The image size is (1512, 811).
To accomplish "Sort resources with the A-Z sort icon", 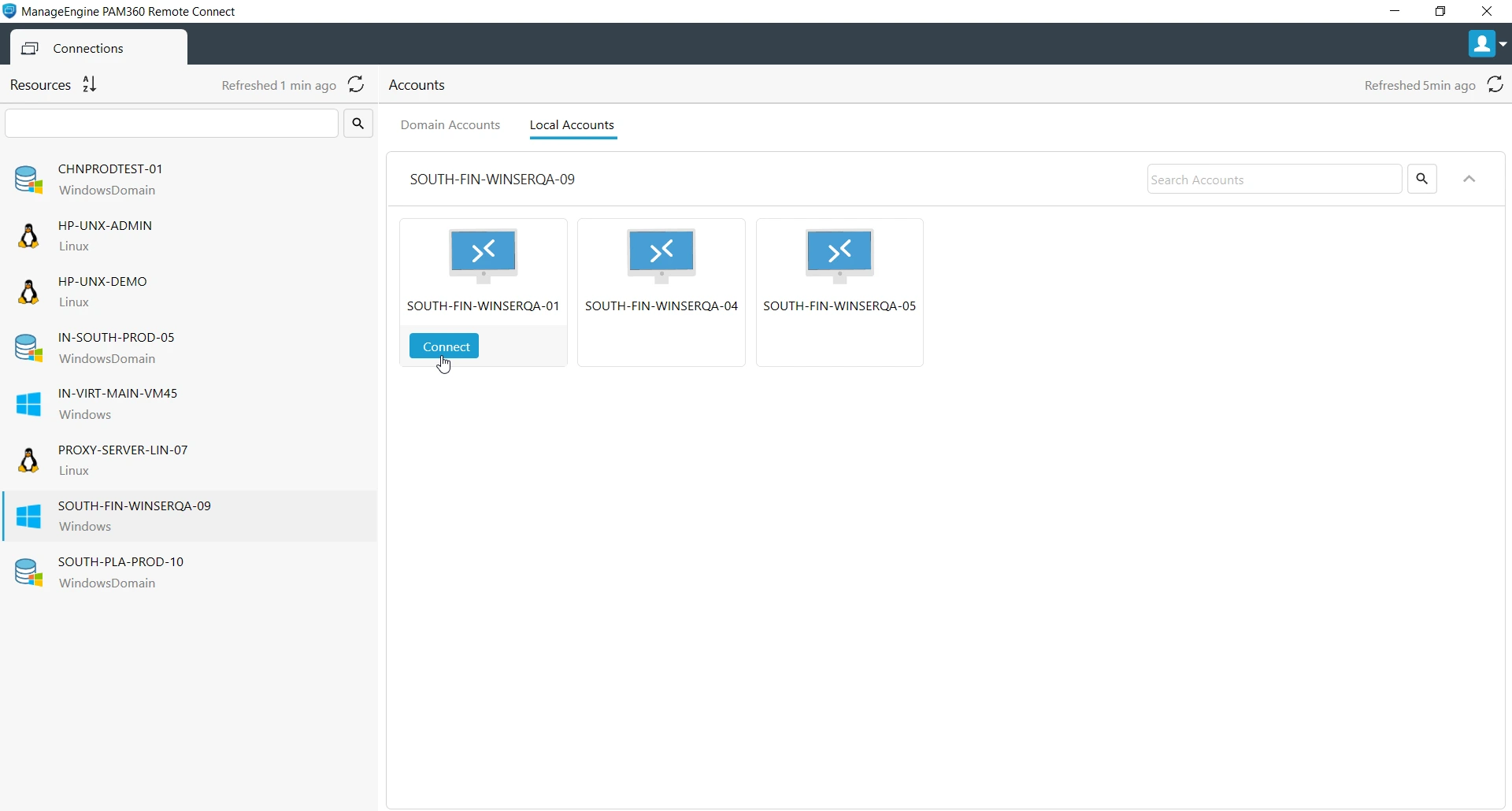I will [90, 84].
